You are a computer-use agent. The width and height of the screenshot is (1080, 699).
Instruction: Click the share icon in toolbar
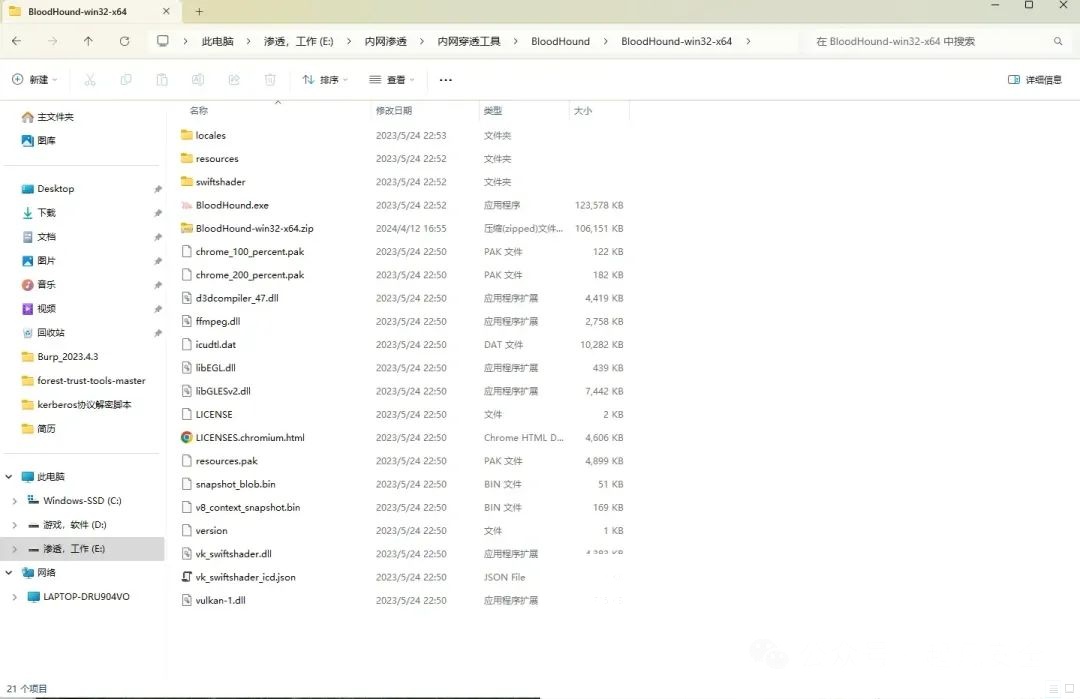(x=234, y=80)
